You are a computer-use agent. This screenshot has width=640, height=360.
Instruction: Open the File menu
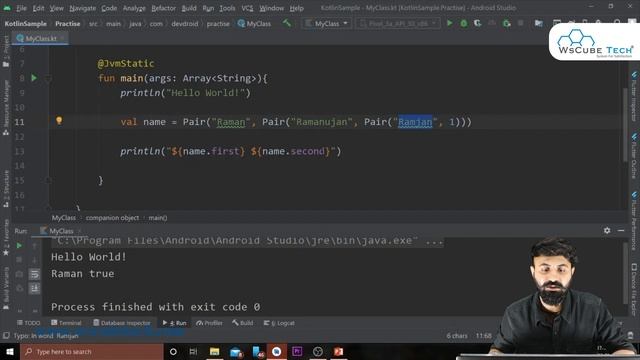pyautogui.click(x=21, y=8)
